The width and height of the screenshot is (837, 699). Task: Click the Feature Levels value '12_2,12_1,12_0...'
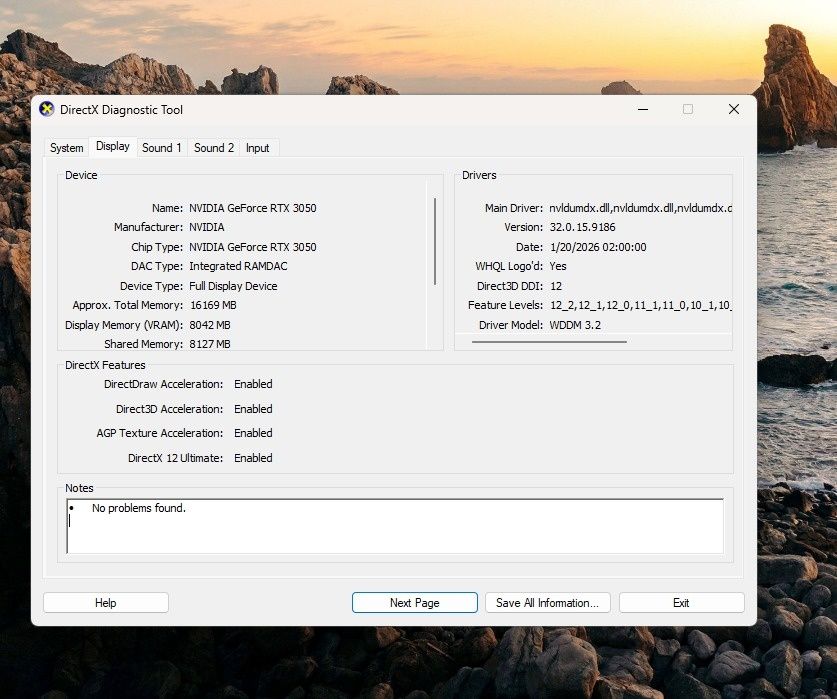(x=641, y=305)
